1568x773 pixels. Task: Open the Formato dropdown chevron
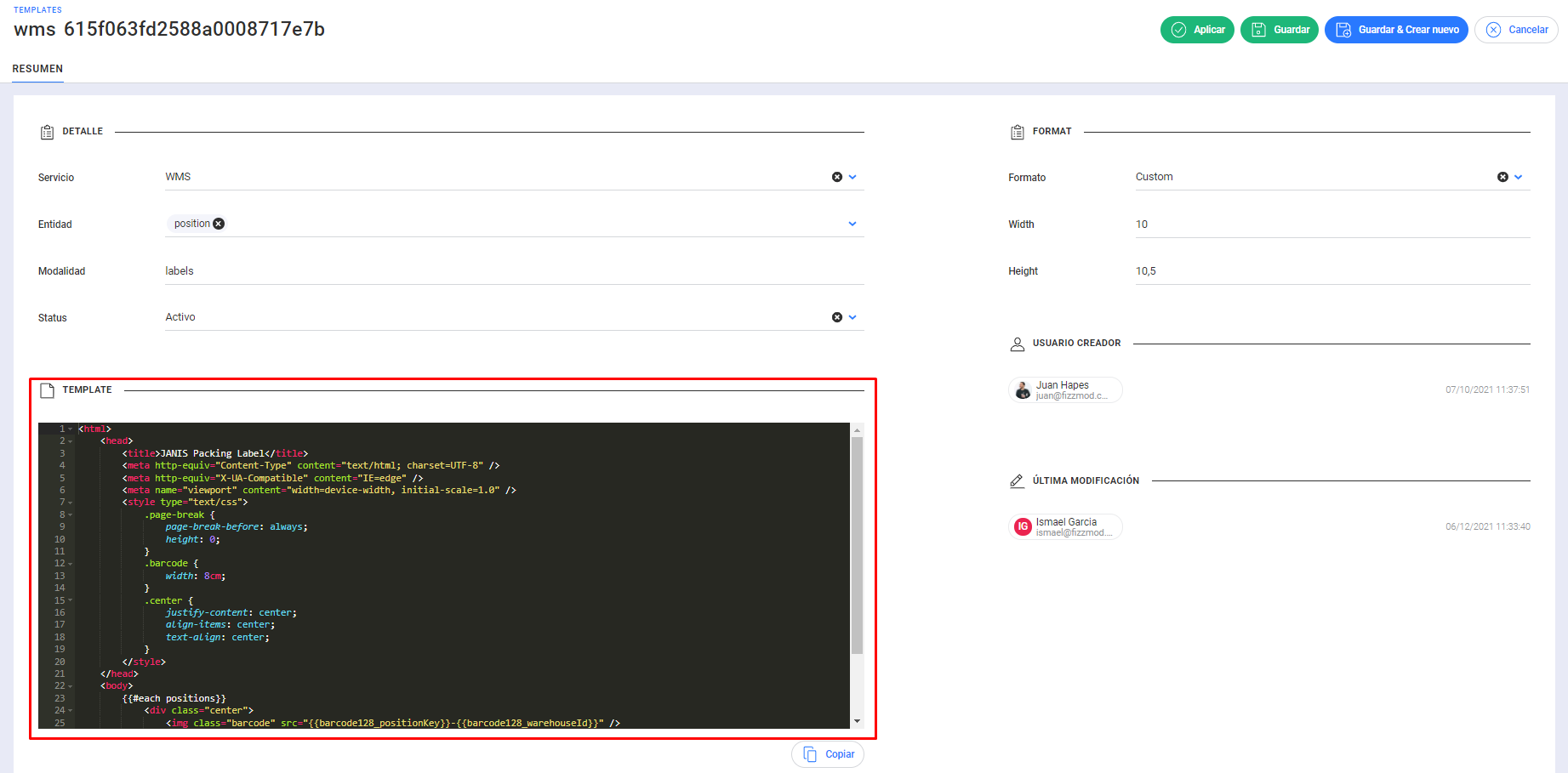1518,177
